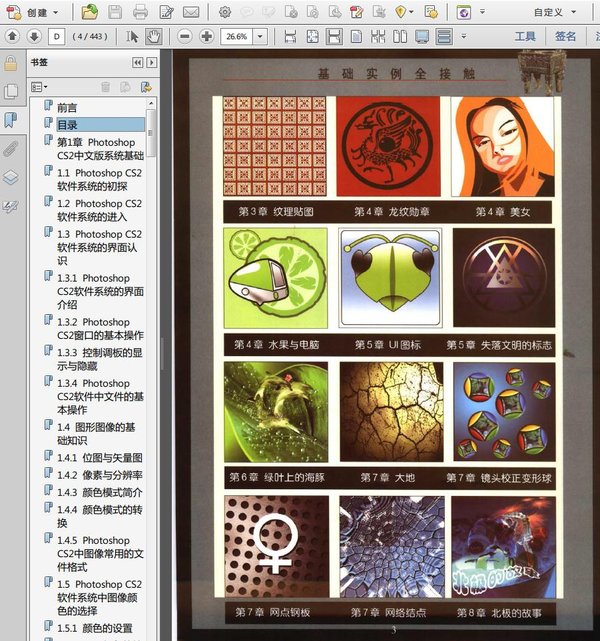
Task: Open the 创建 dropdown menu
Action: (38, 12)
